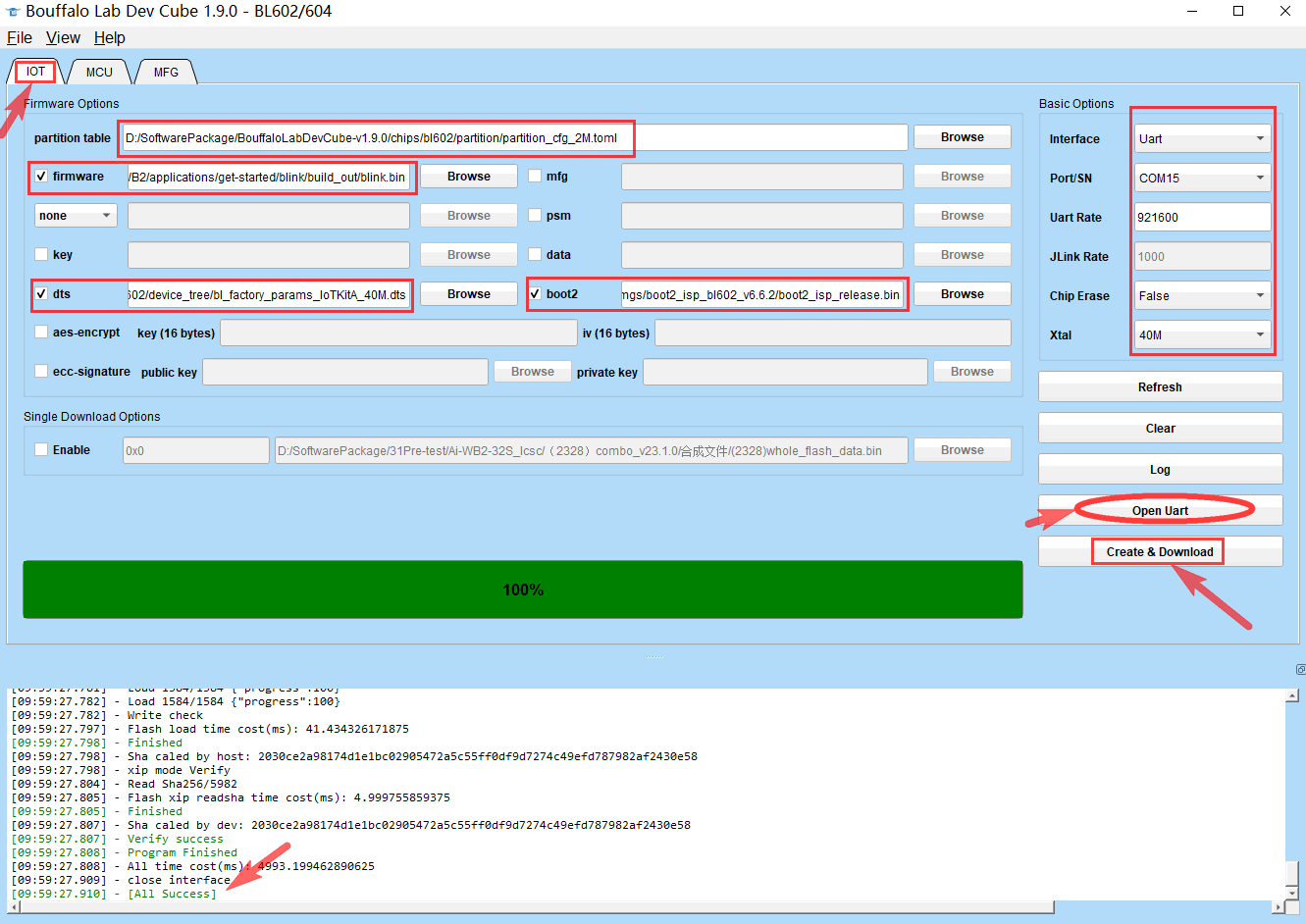Click the log panel float icon at right
Screen dimensions: 1306x924
(1300, 669)
